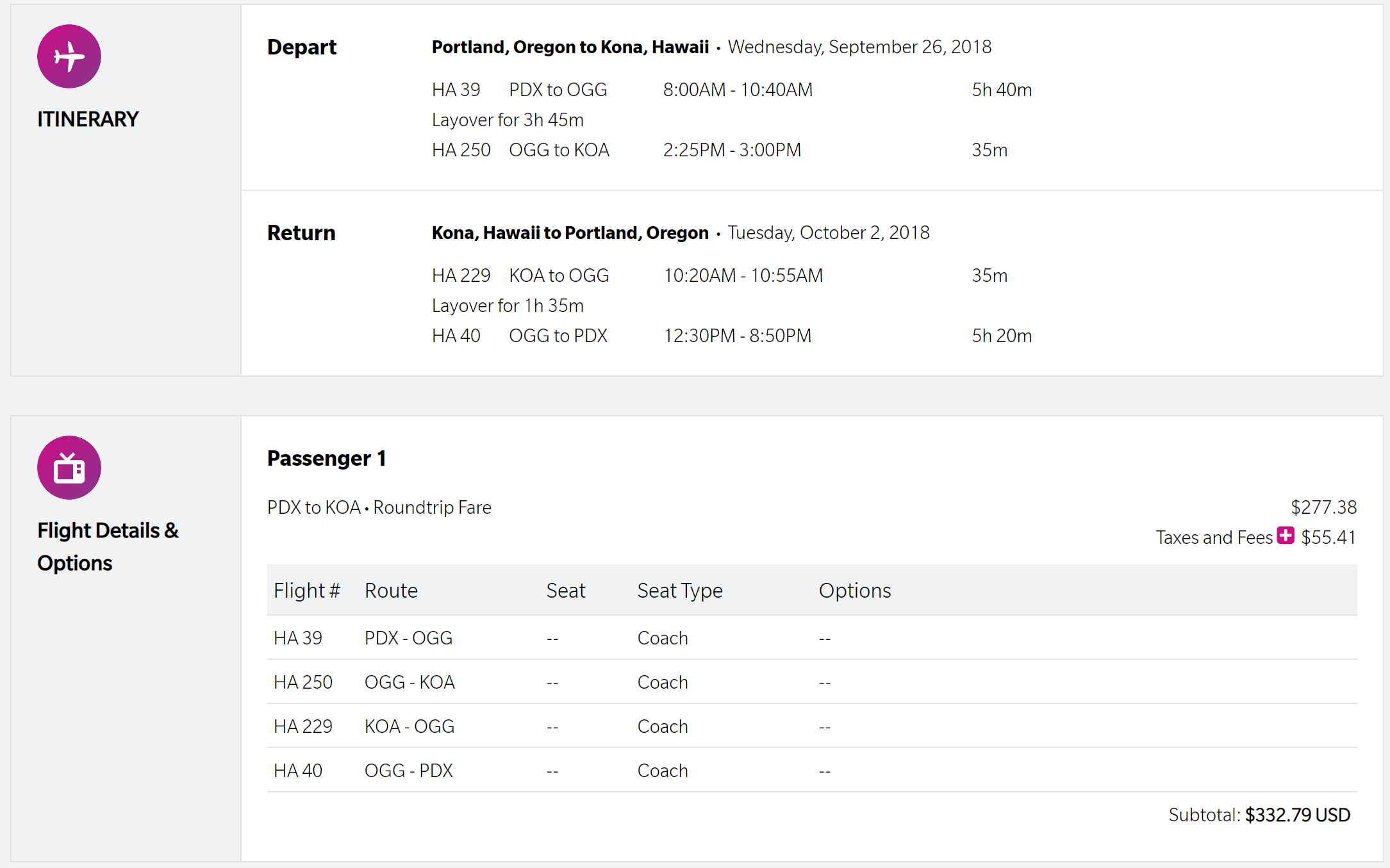The height and width of the screenshot is (868, 1390).
Task: Click the Flight # column header
Action: [x=306, y=591]
